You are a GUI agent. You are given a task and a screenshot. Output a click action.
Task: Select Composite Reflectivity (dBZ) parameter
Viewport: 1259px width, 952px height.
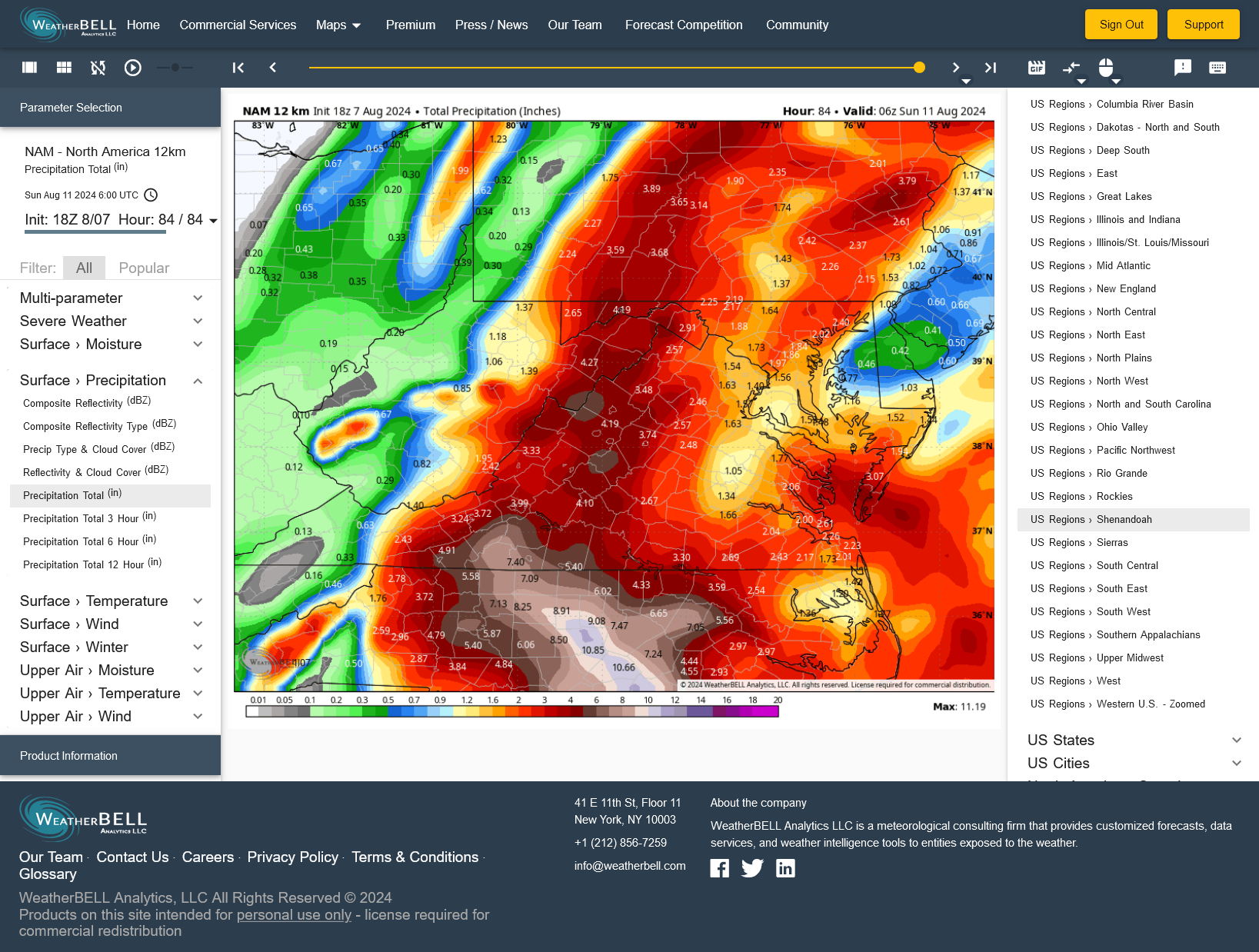(87, 402)
